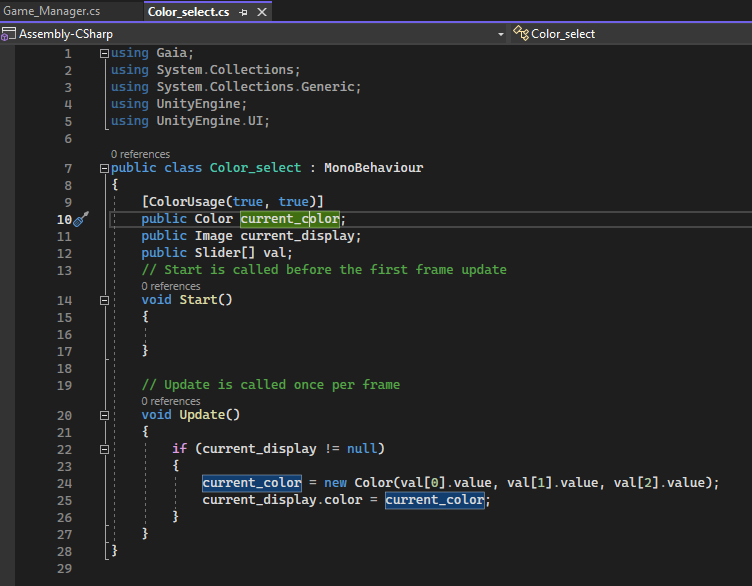The image size is (752, 586).
Task: Click the class icon beside Color_select
Action: 520,34
